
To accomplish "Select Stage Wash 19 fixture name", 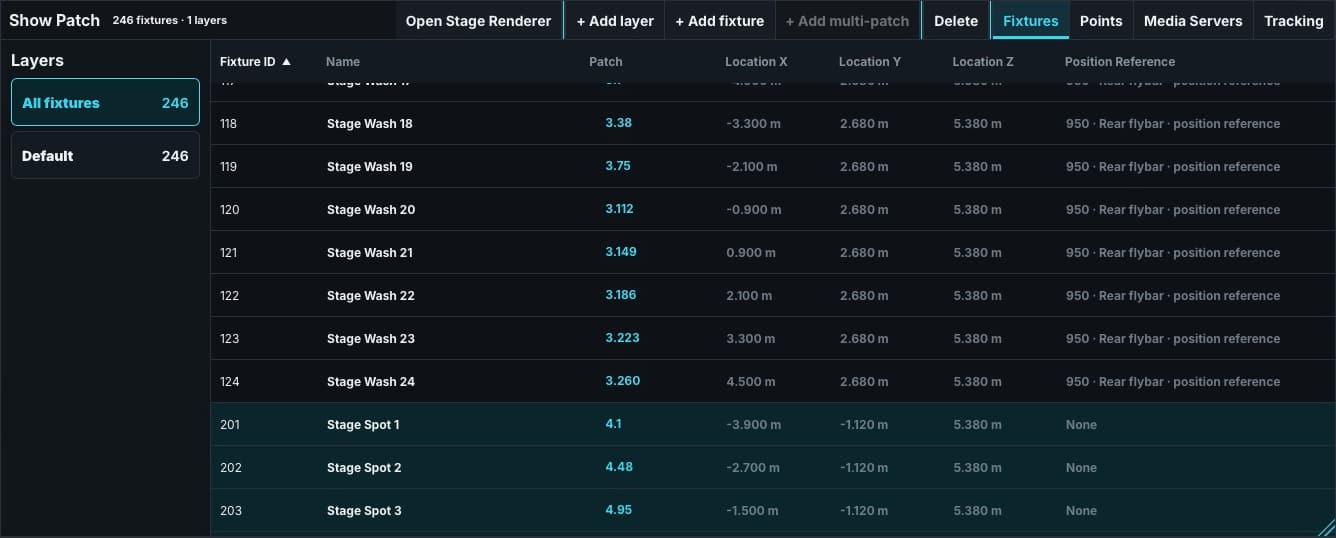I will 370,167.
